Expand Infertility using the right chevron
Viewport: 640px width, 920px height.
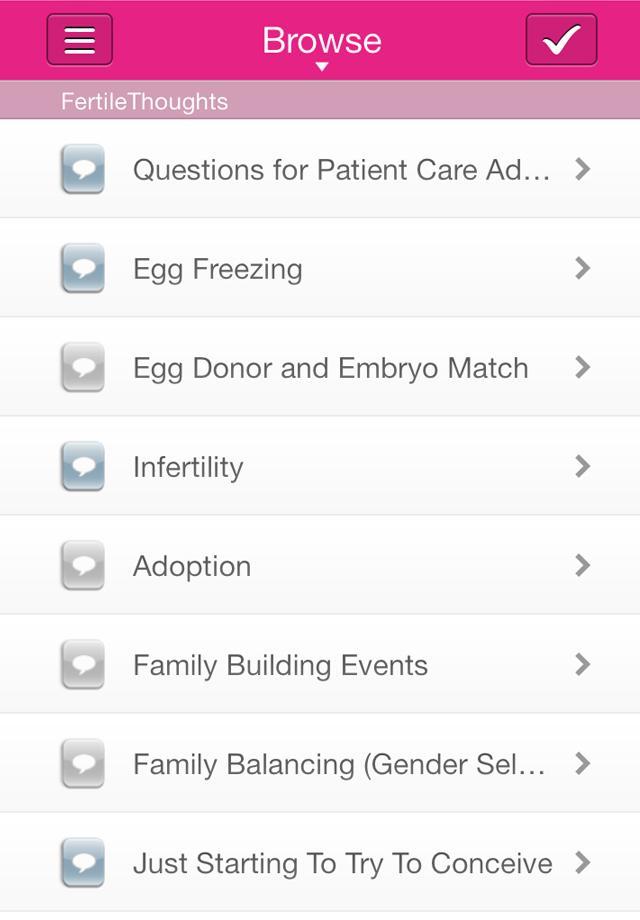(x=583, y=467)
